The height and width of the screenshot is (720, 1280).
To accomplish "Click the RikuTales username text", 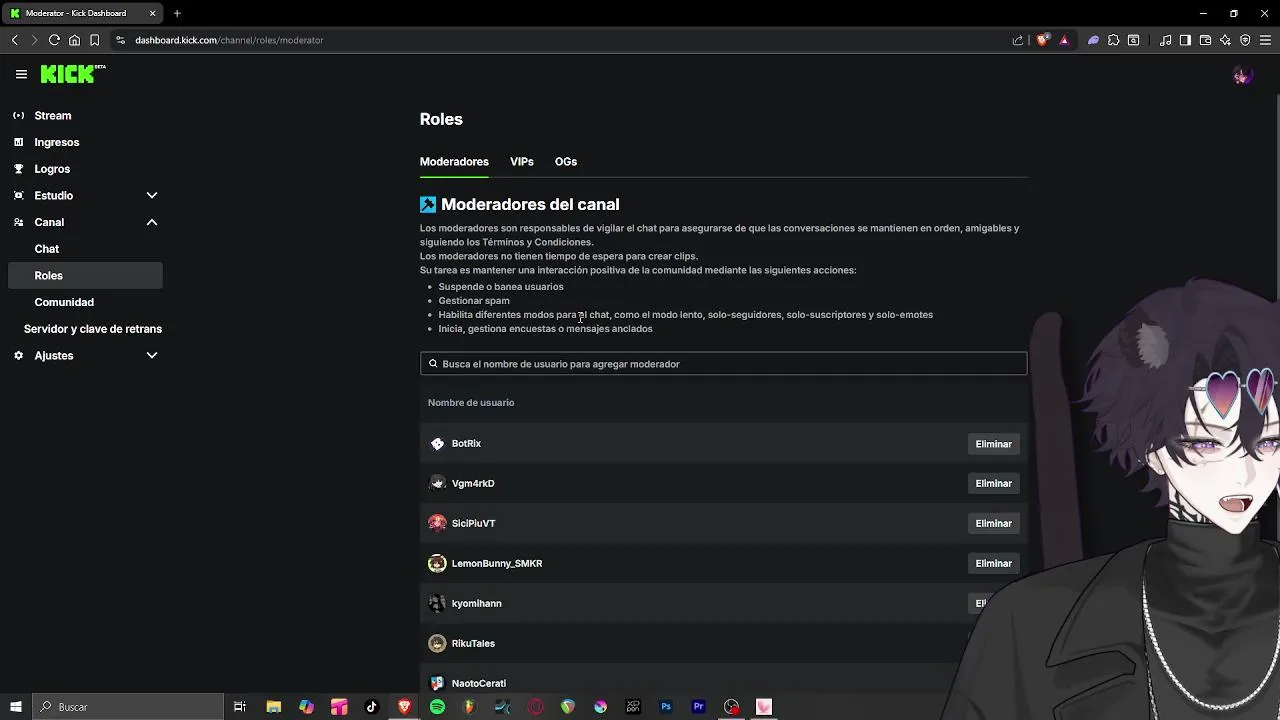I will click(473, 644).
